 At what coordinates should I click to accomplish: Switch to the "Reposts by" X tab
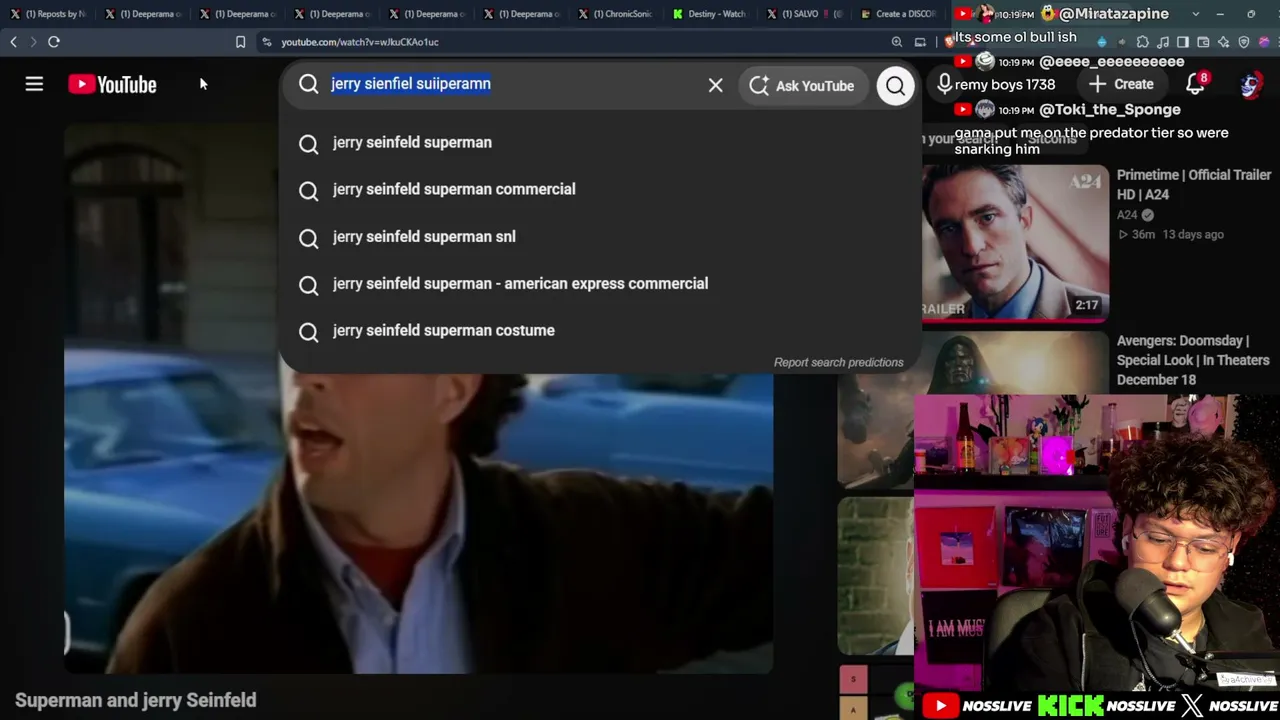[47, 14]
